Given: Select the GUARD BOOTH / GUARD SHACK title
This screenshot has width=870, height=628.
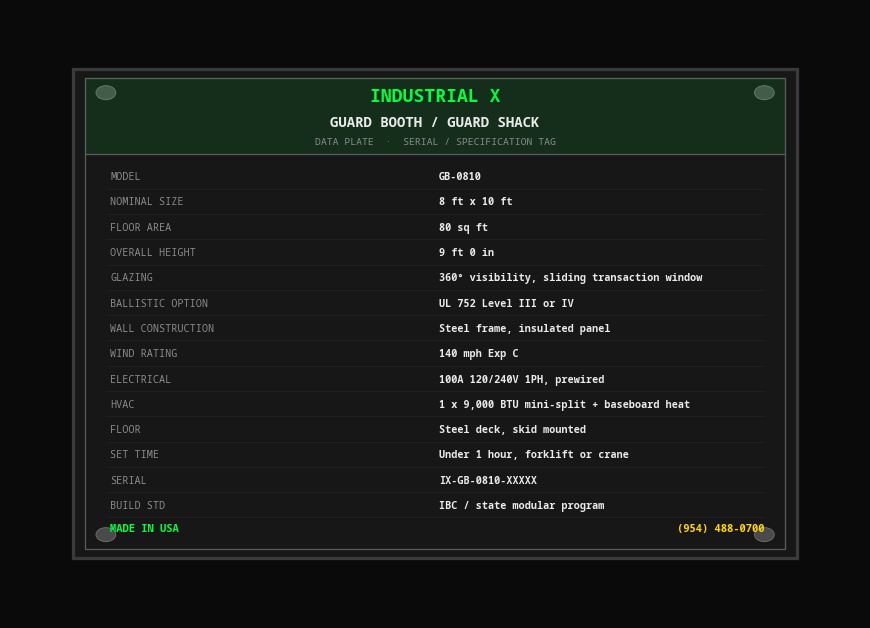Looking at the screenshot, I should [x=434, y=122].
